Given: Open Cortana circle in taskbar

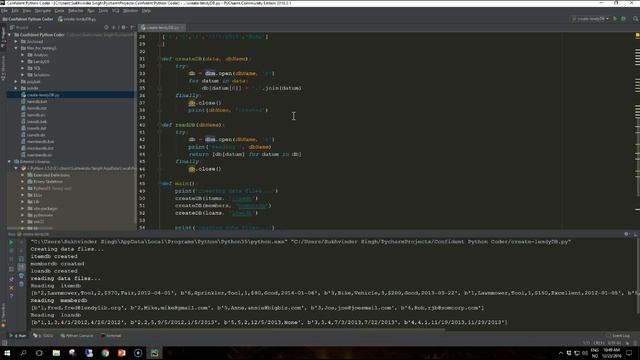Looking at the screenshot, I should click(x=39, y=353).
